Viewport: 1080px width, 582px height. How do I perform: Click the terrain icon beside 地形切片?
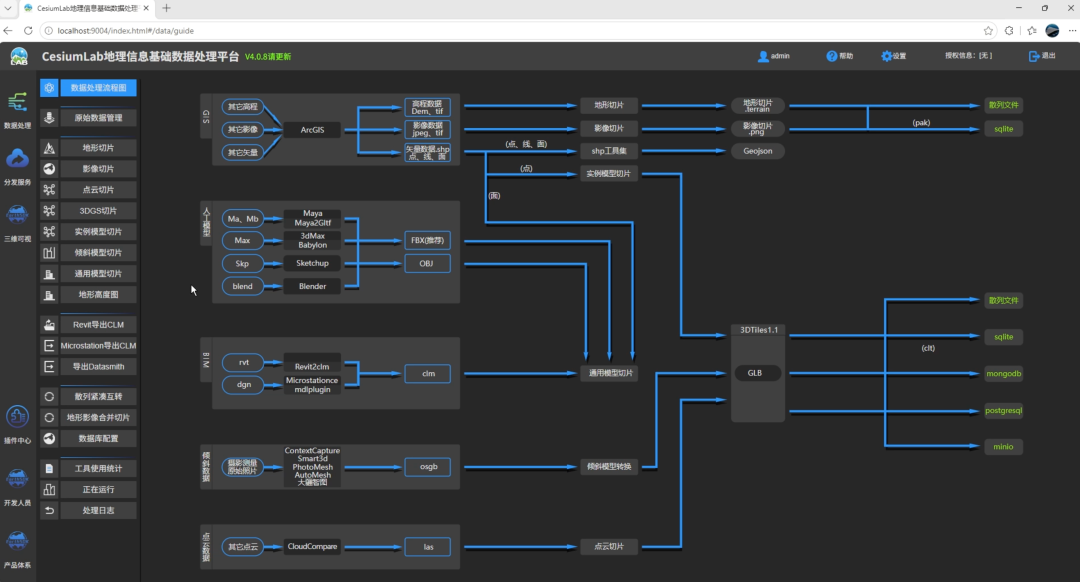pyautogui.click(x=49, y=147)
